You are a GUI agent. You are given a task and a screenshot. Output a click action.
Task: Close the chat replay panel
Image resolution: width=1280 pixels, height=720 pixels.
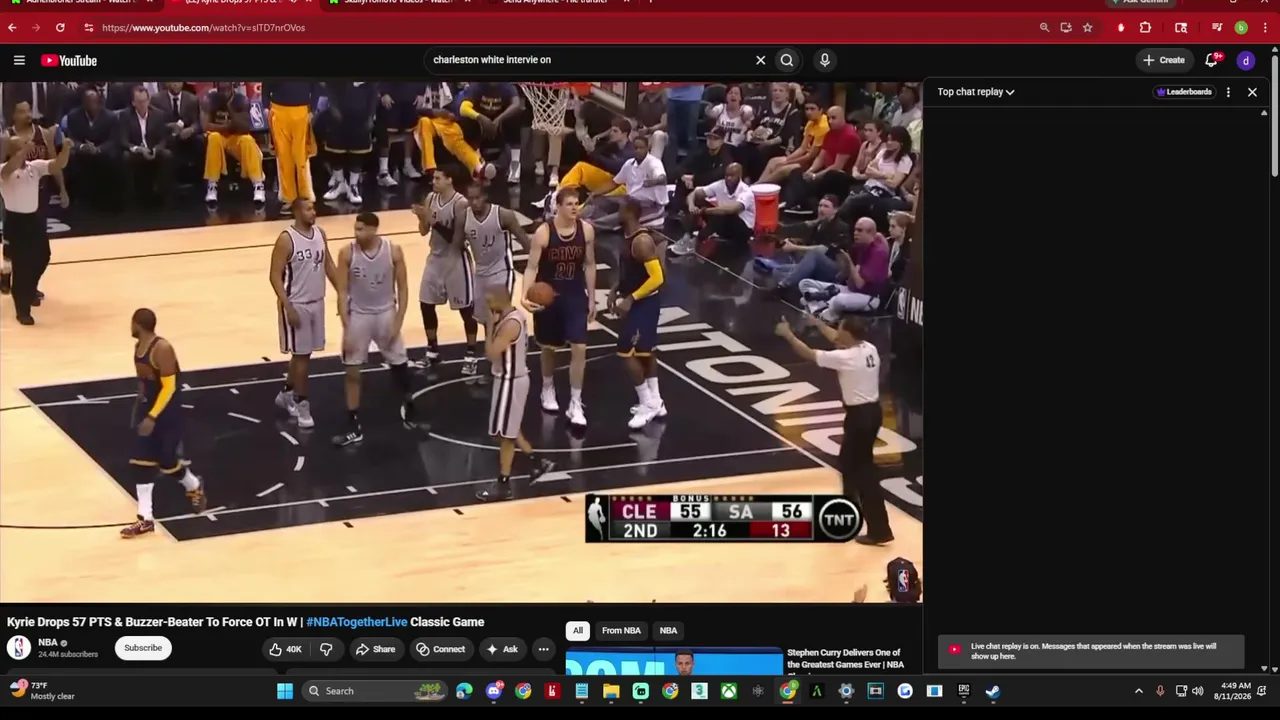1252,92
